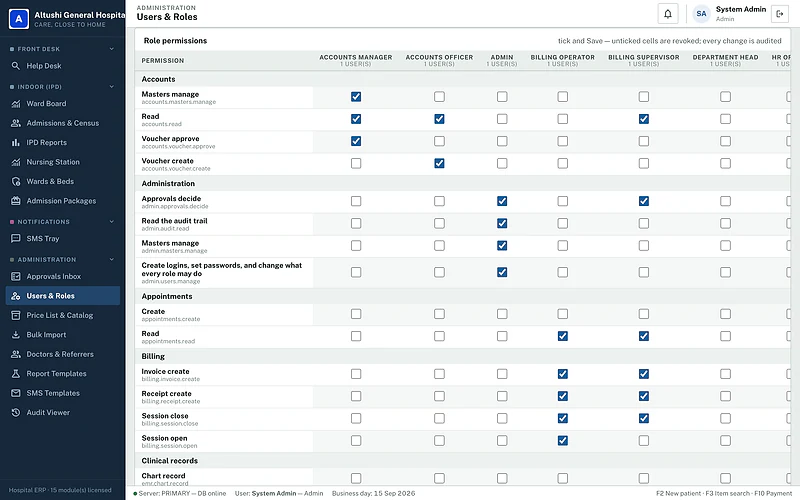This screenshot has width=800, height=500.
Task: Collapse the Administration sidebar section
Action: pos(112,259)
